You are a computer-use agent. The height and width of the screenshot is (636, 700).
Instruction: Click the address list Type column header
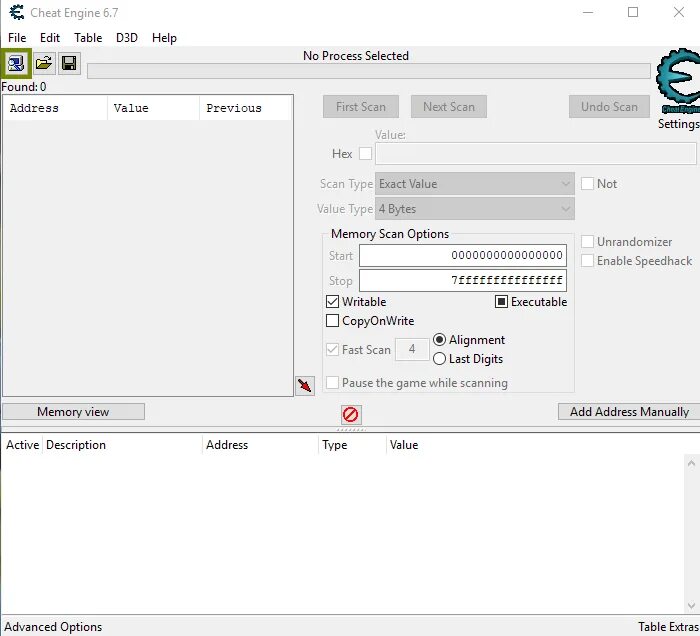[x=352, y=445]
